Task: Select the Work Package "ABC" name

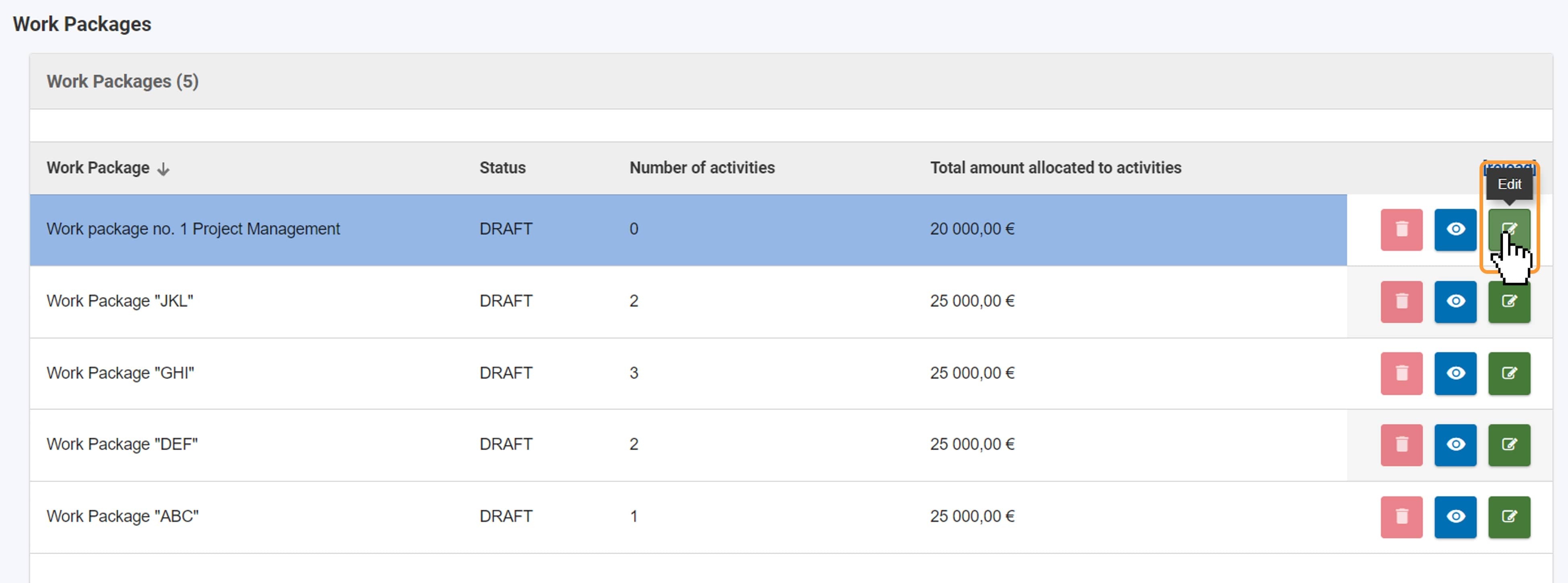Action: [122, 516]
